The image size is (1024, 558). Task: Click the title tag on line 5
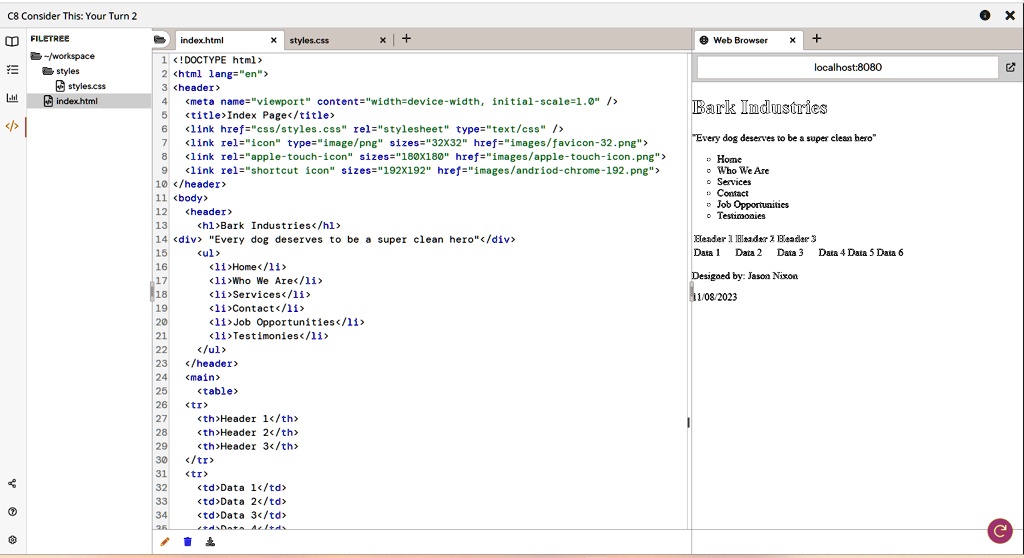click(259, 115)
